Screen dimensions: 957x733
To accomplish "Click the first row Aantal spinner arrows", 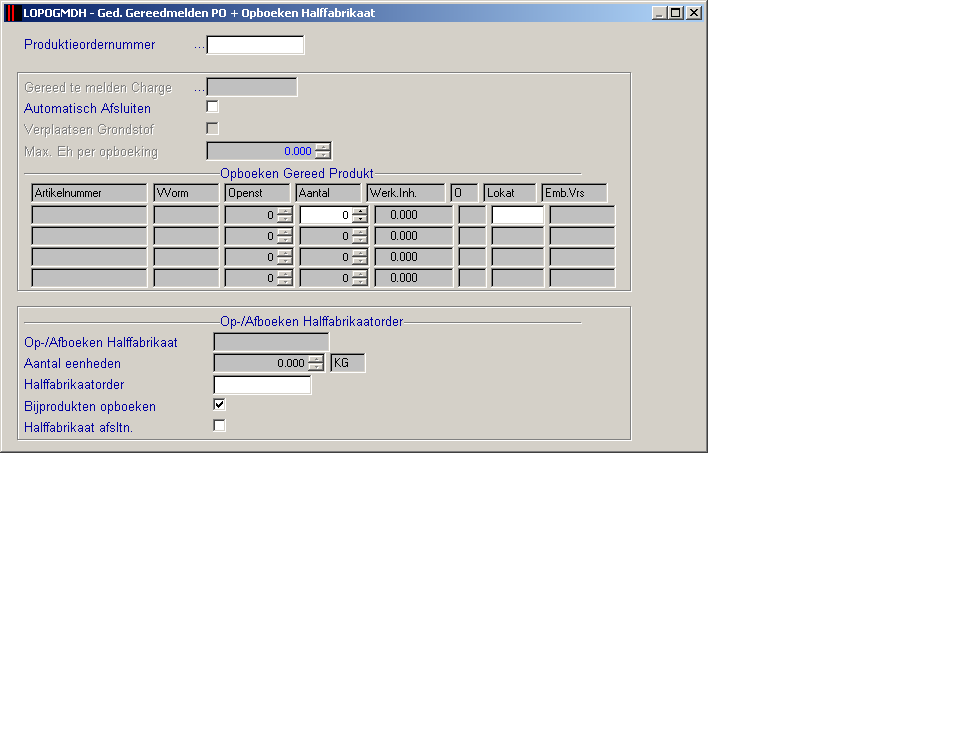I will tap(360, 215).
